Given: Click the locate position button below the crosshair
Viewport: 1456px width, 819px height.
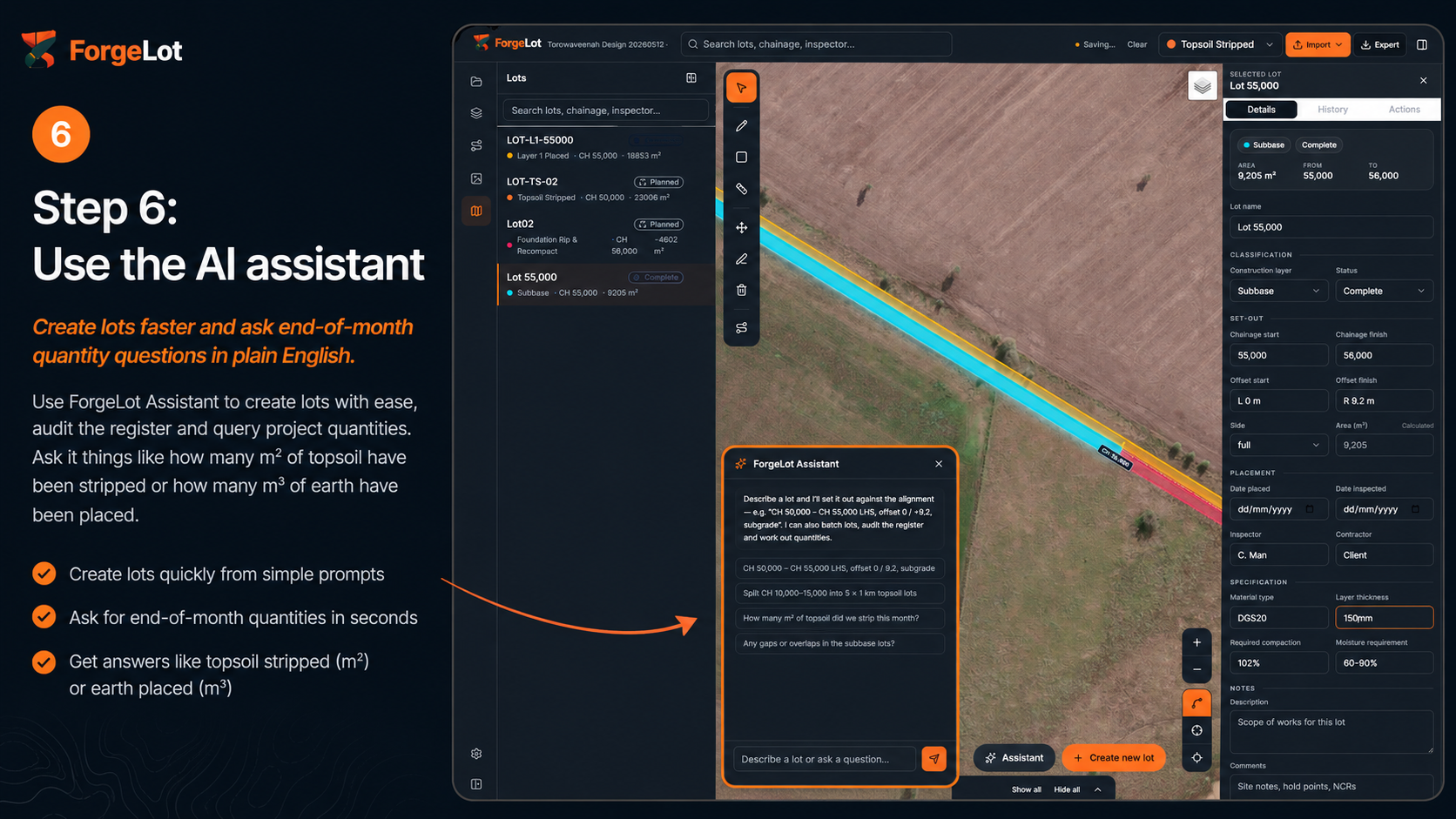Looking at the screenshot, I should point(1196,758).
